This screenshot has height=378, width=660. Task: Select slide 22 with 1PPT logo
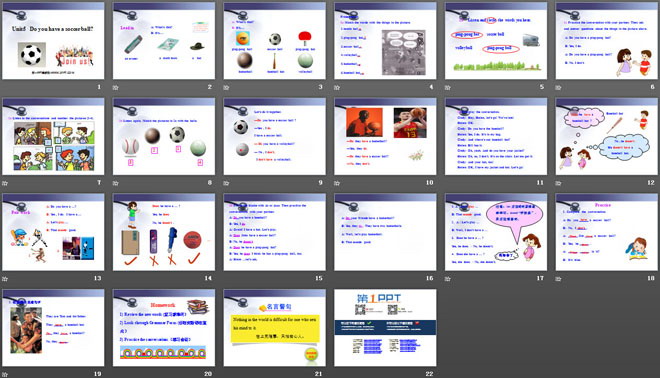tap(385, 327)
